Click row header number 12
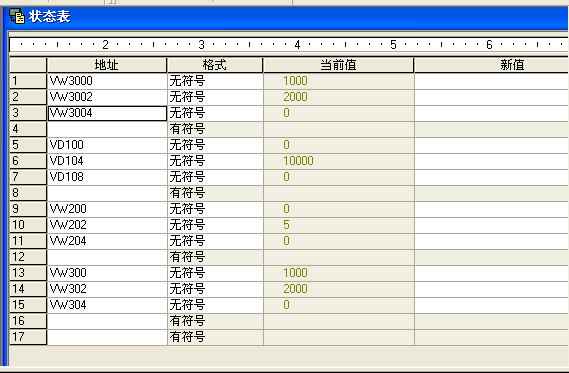Screen dimensions: 569x373 tap(28, 257)
